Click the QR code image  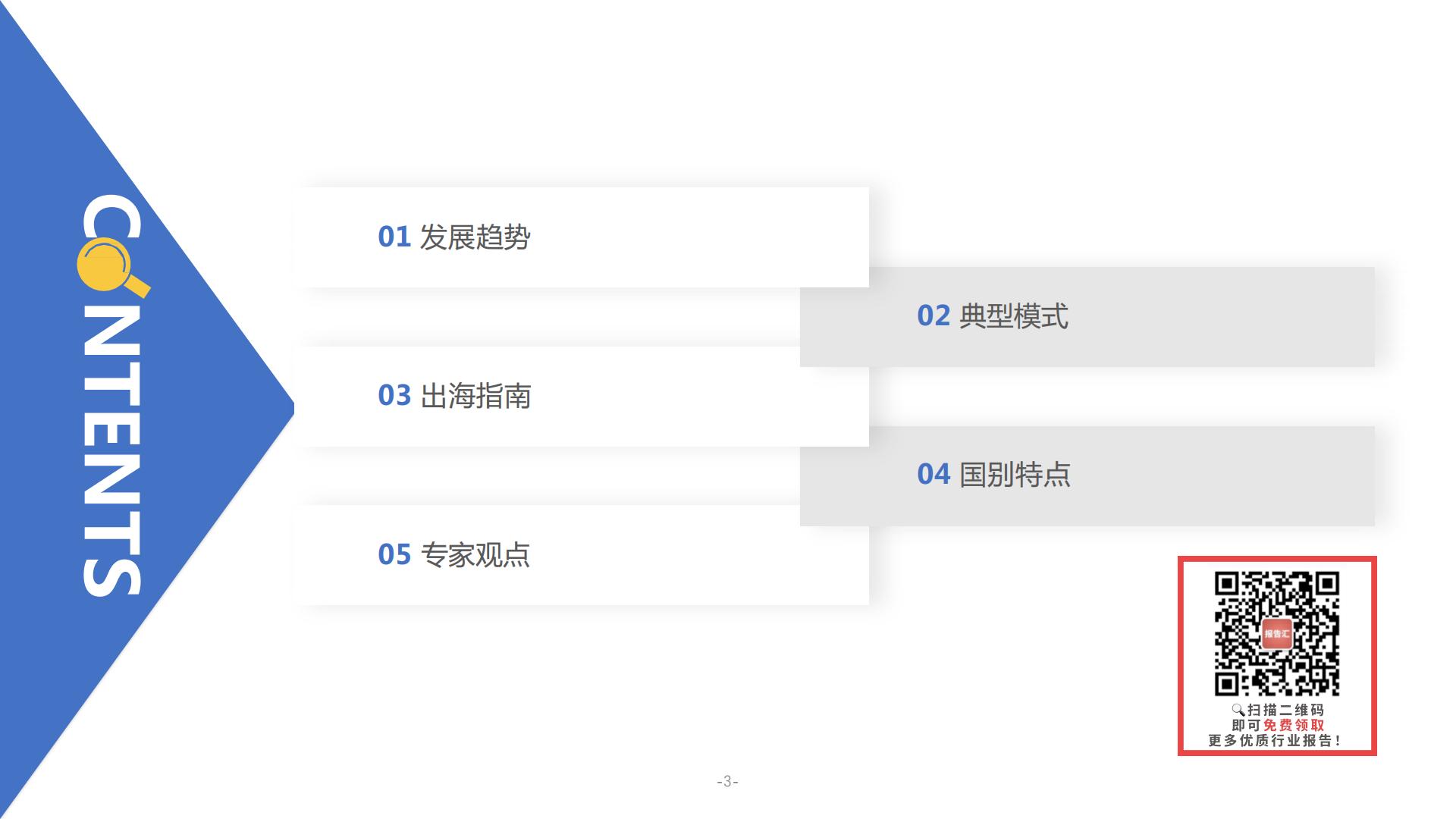(x=1277, y=634)
